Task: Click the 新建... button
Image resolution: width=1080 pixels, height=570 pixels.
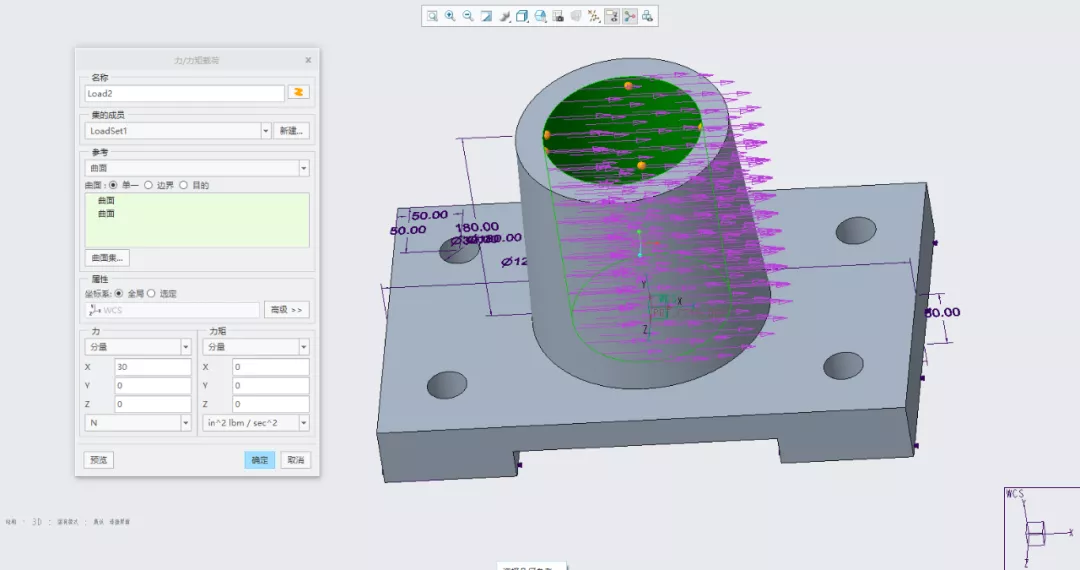Action: [x=291, y=131]
